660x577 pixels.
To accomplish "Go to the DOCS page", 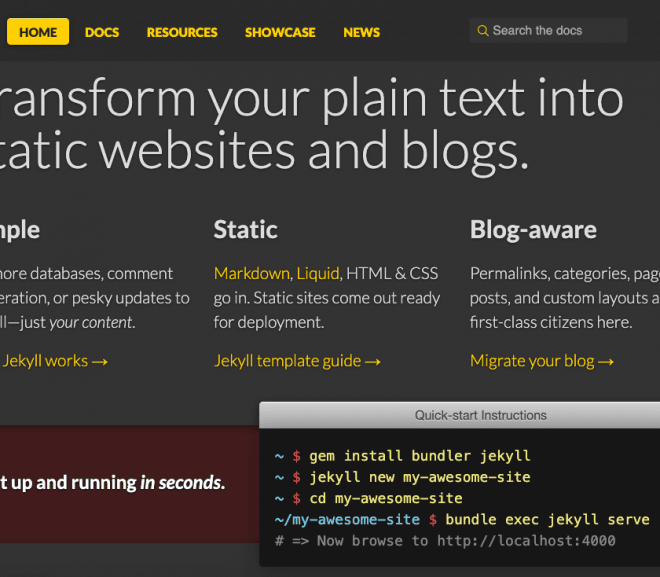I will click(x=102, y=32).
